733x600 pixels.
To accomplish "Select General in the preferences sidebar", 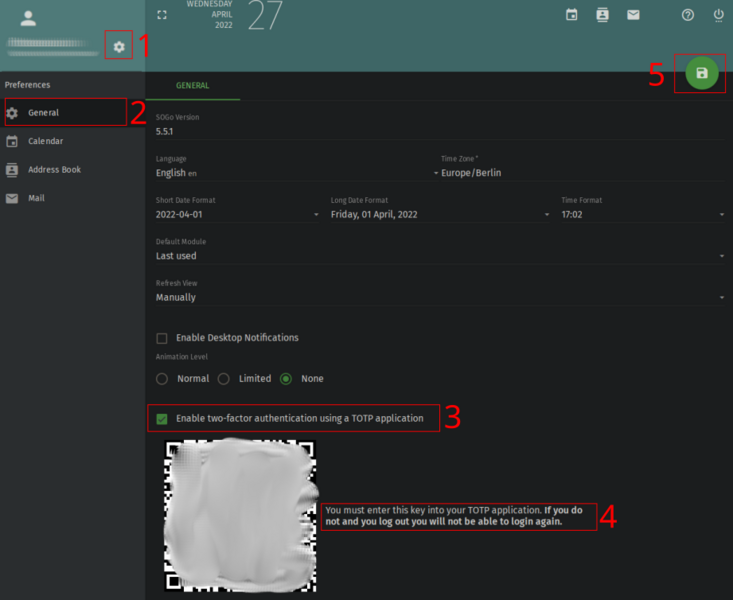I will point(72,112).
